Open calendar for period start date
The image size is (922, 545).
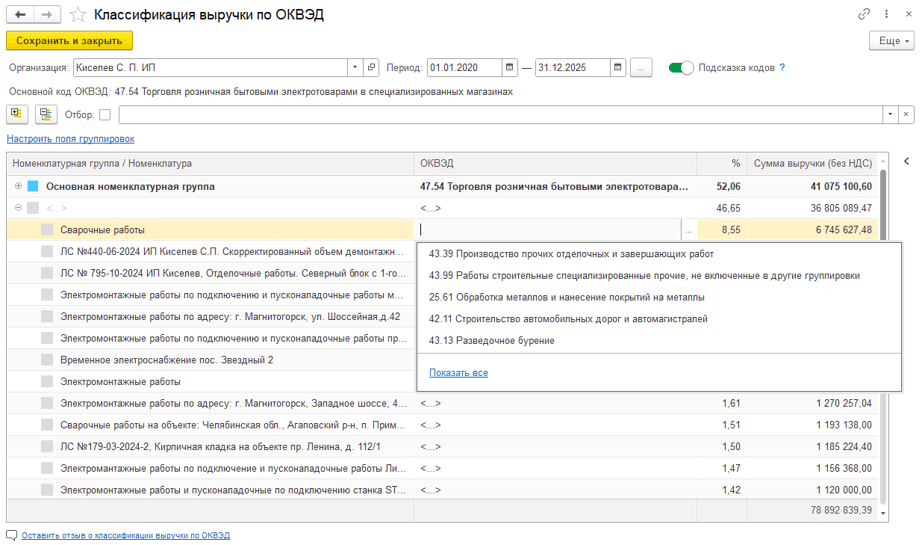511,68
